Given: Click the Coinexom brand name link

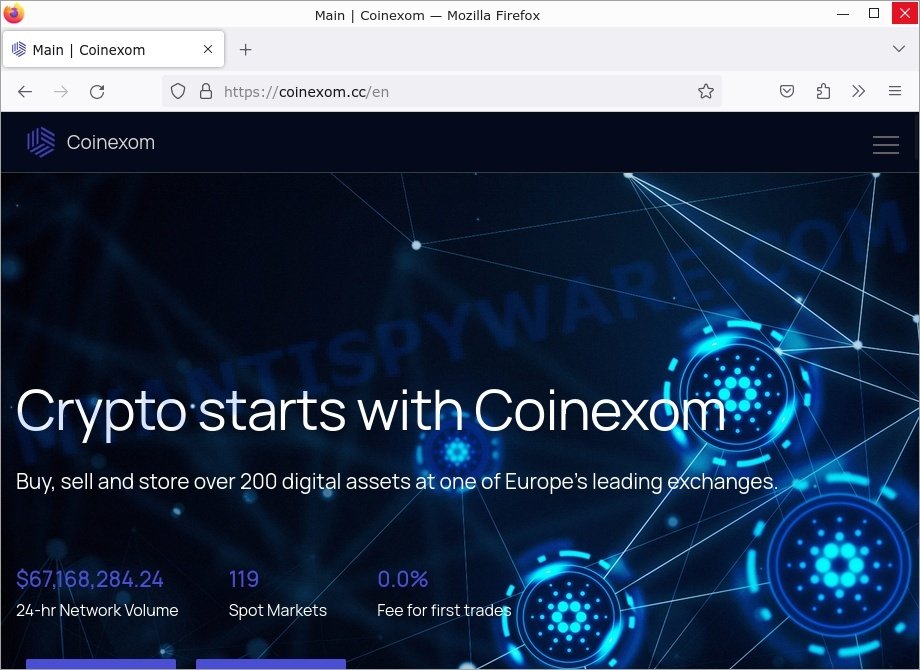Looking at the screenshot, I should (x=111, y=142).
